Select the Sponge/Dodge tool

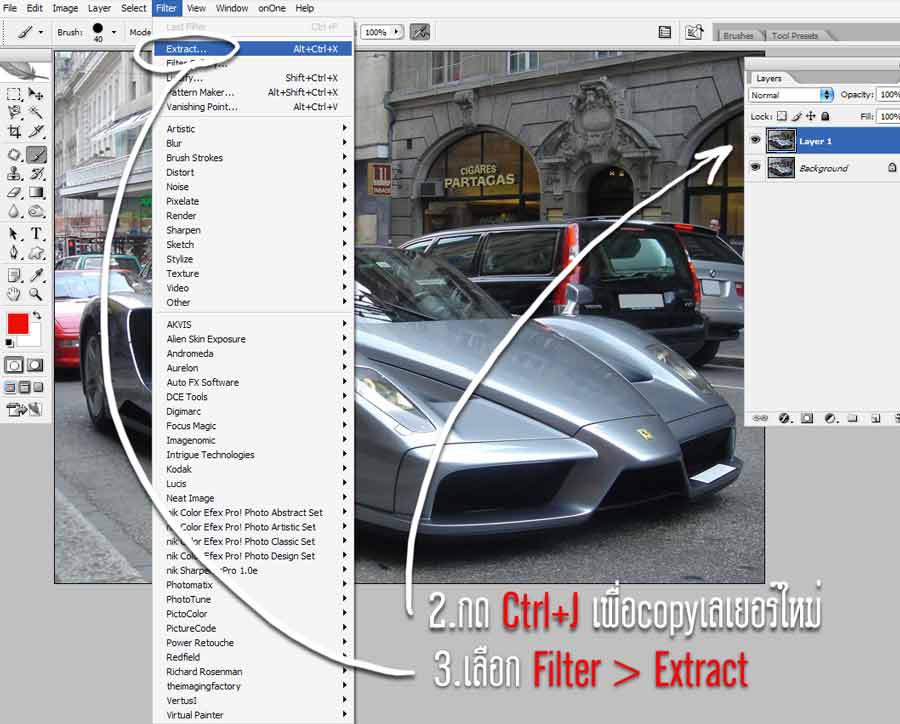(x=36, y=211)
